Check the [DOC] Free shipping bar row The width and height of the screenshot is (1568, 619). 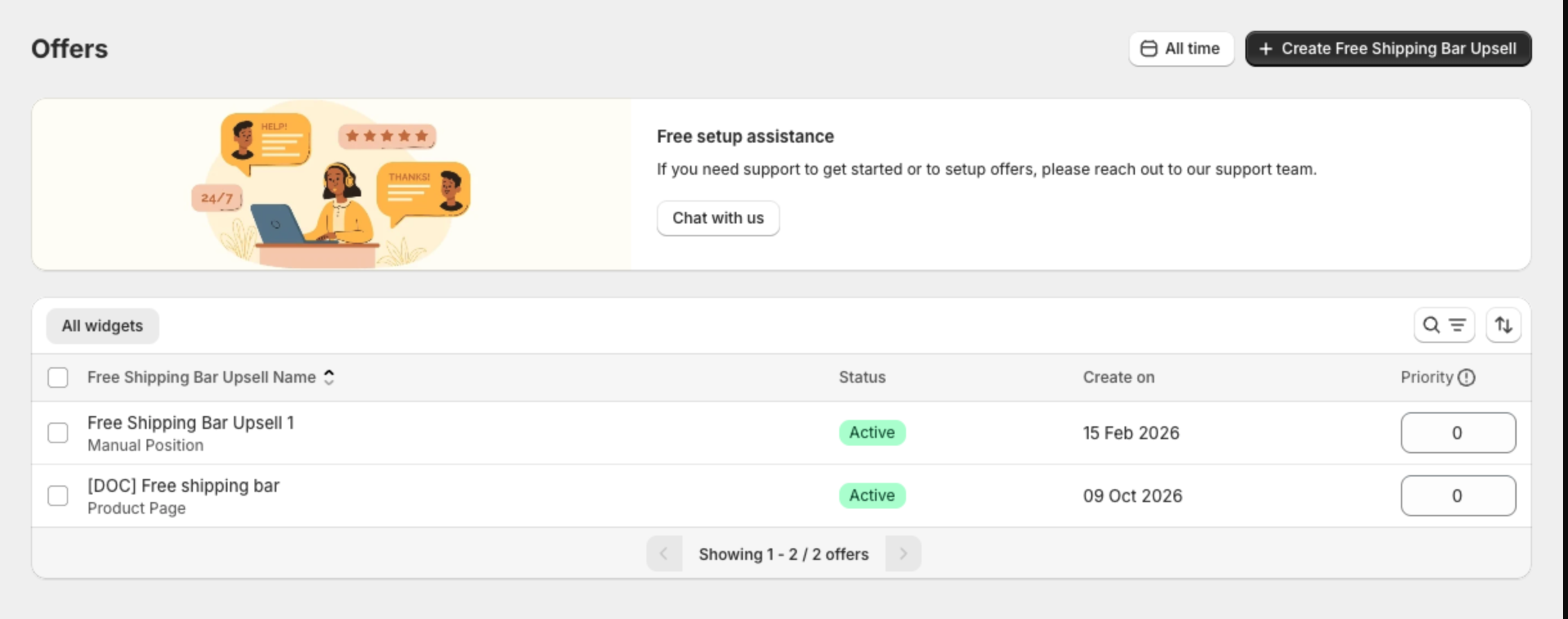click(x=58, y=496)
